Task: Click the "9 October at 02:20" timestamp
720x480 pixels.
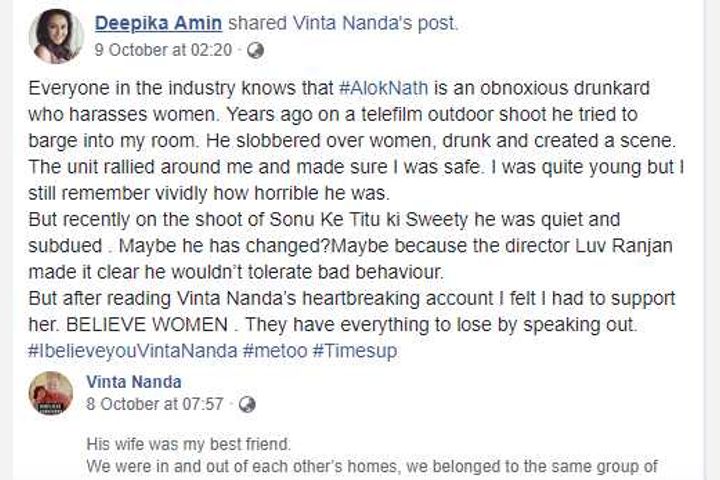Action: (164, 47)
